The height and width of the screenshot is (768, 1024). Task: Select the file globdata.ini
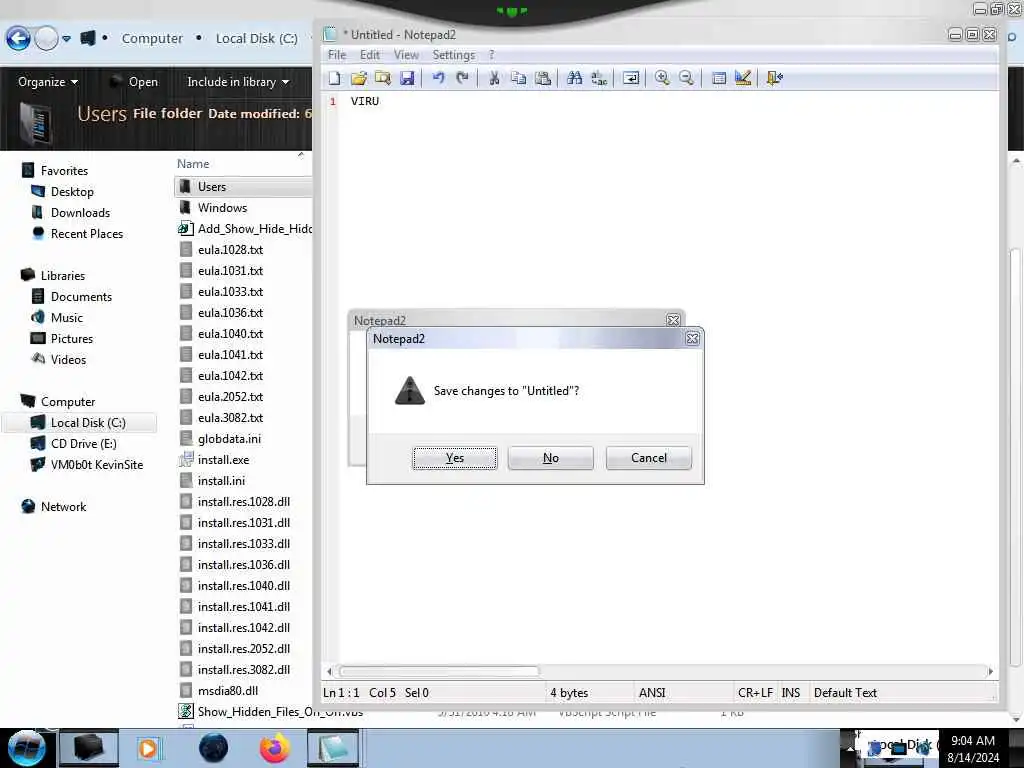tap(229, 438)
